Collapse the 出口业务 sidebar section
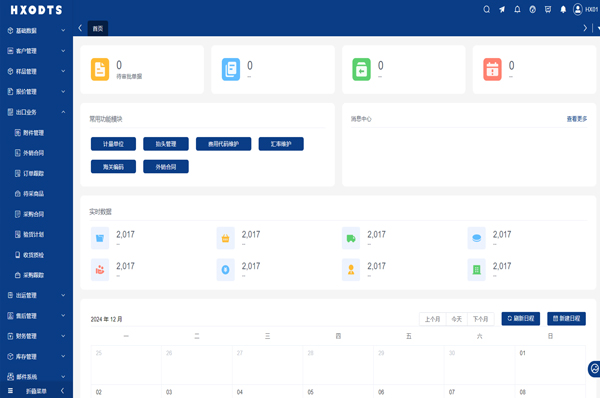This screenshot has height=398, width=600. (x=36, y=112)
